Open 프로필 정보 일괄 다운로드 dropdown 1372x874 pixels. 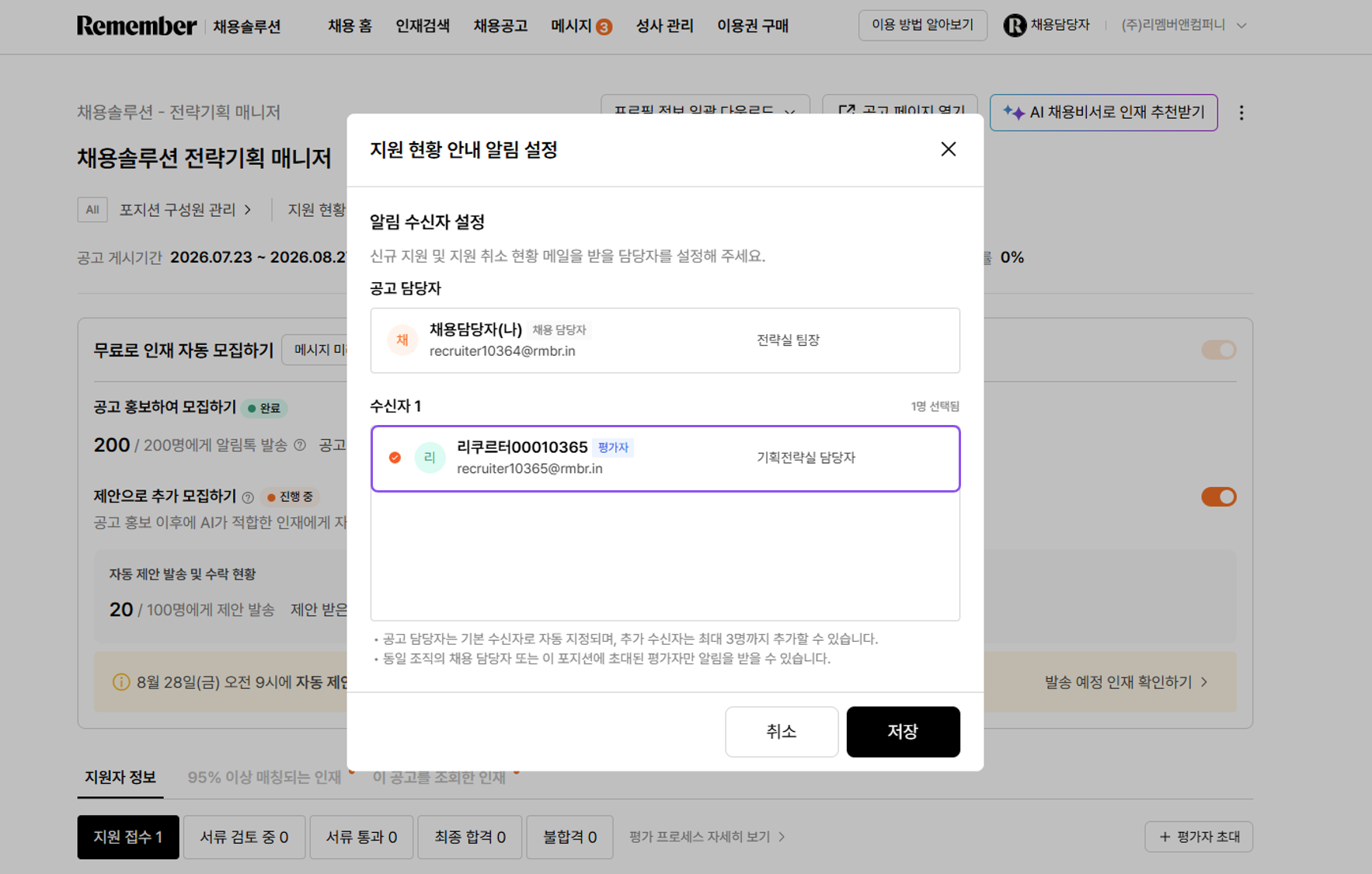pyautogui.click(x=705, y=111)
